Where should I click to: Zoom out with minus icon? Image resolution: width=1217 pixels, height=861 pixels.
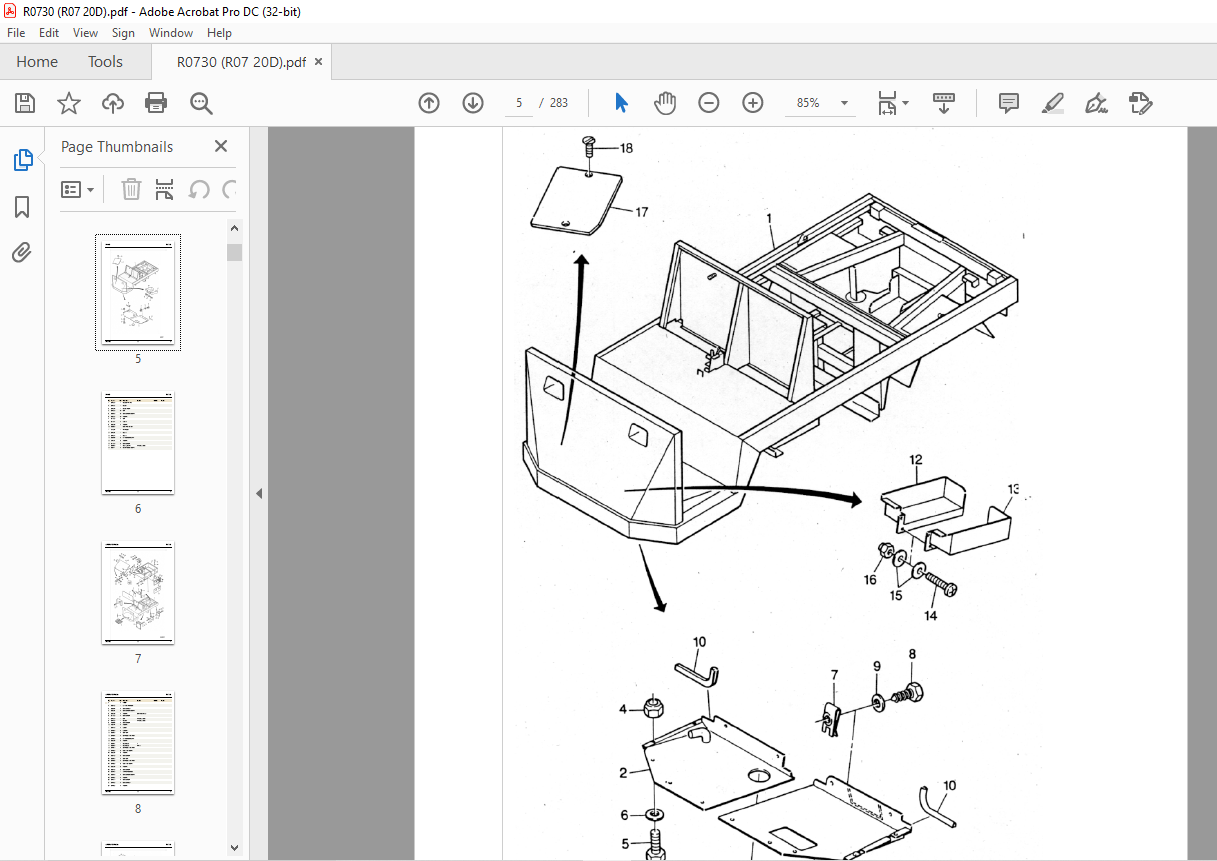[x=709, y=103]
